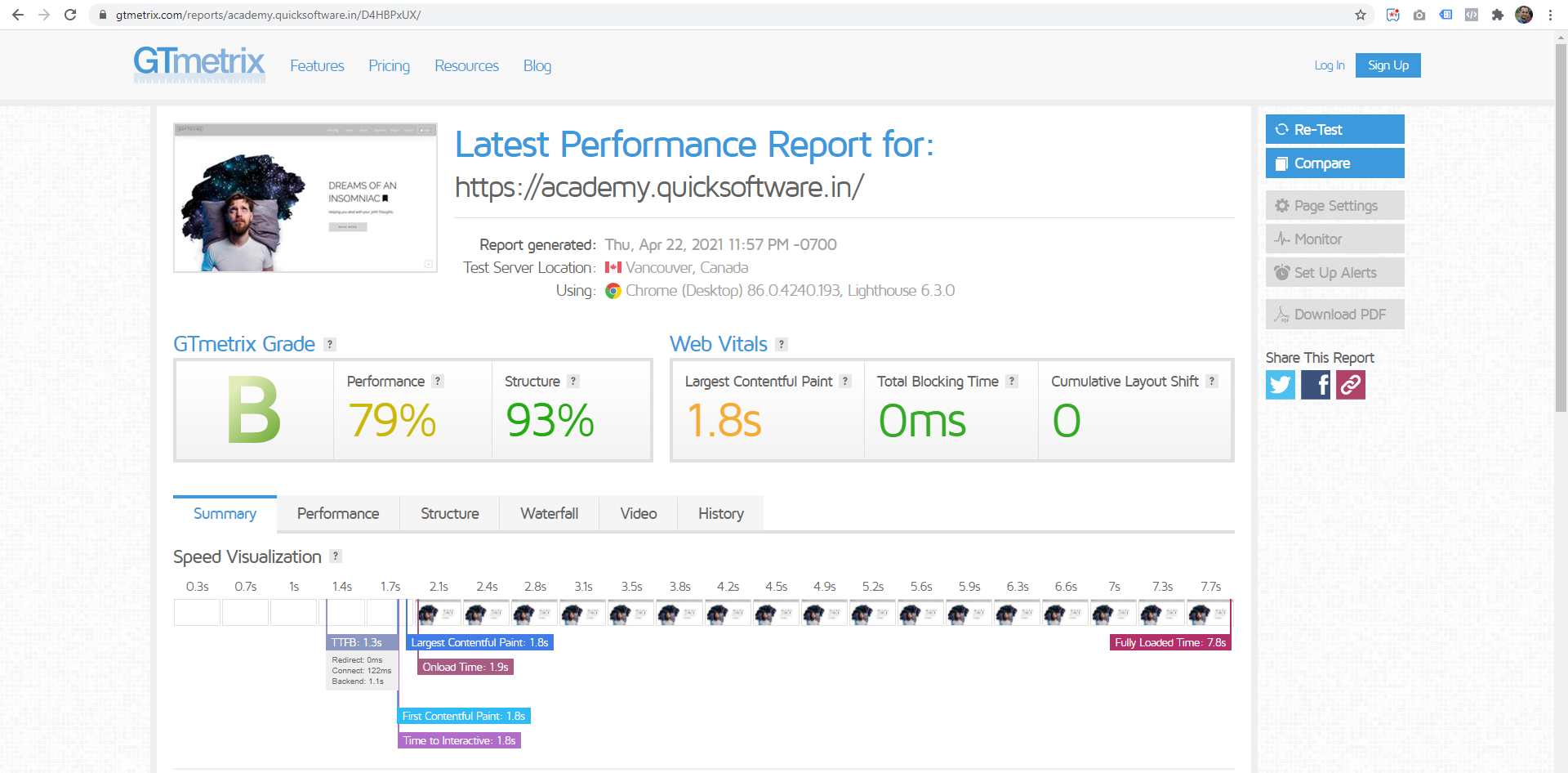Click the Log In link
The height and width of the screenshot is (773, 1568).
(x=1330, y=65)
